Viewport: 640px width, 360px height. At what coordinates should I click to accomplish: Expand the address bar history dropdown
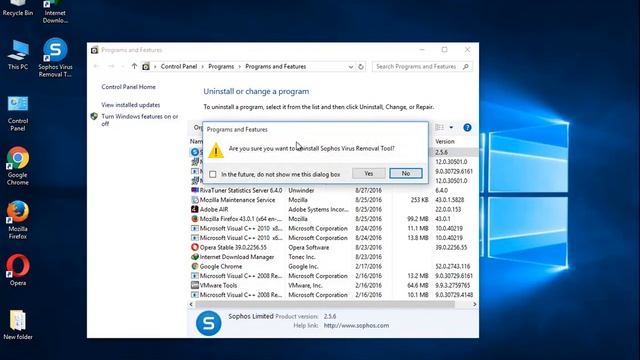pyautogui.click(x=351, y=67)
